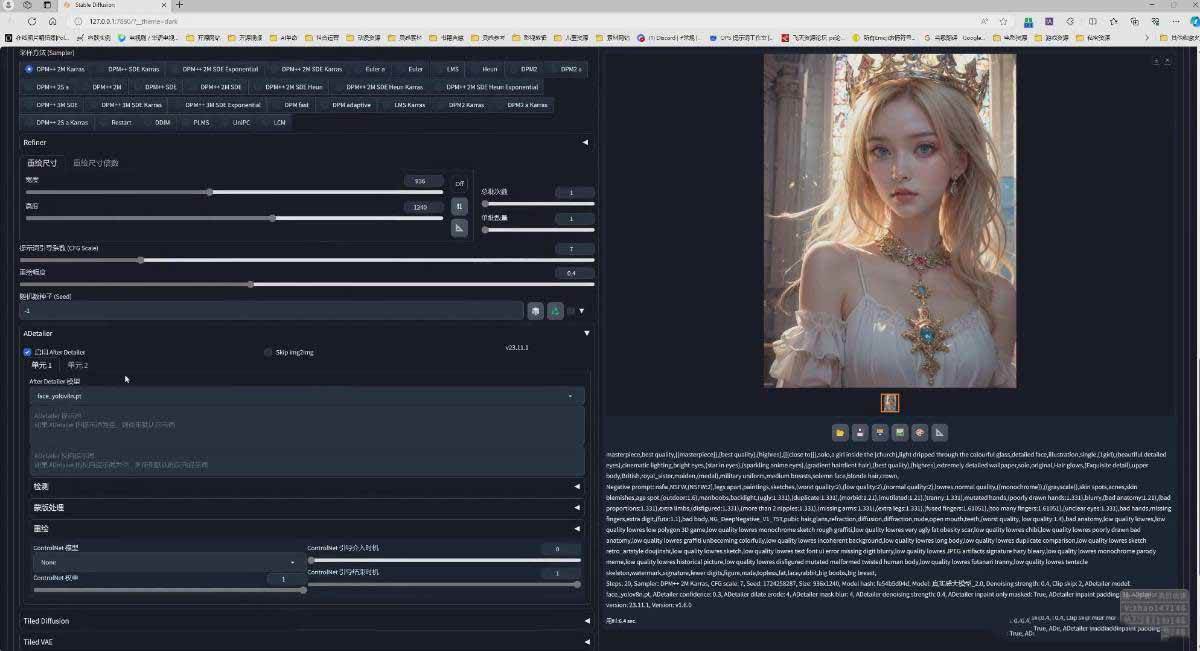1200x651 pixels.
Task: Send the image to extras with the ruler icon
Action: [939, 431]
